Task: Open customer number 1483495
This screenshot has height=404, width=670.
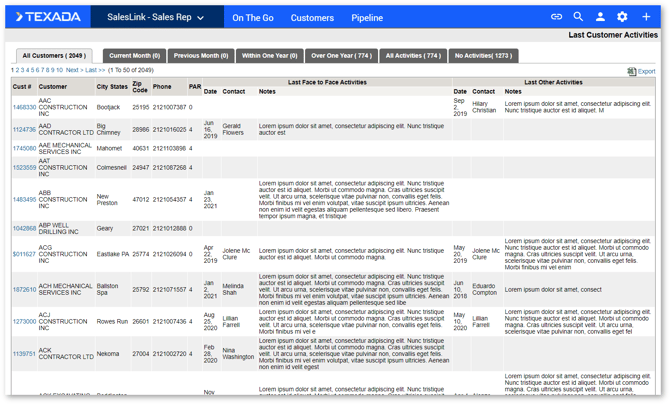Action: 24,199
